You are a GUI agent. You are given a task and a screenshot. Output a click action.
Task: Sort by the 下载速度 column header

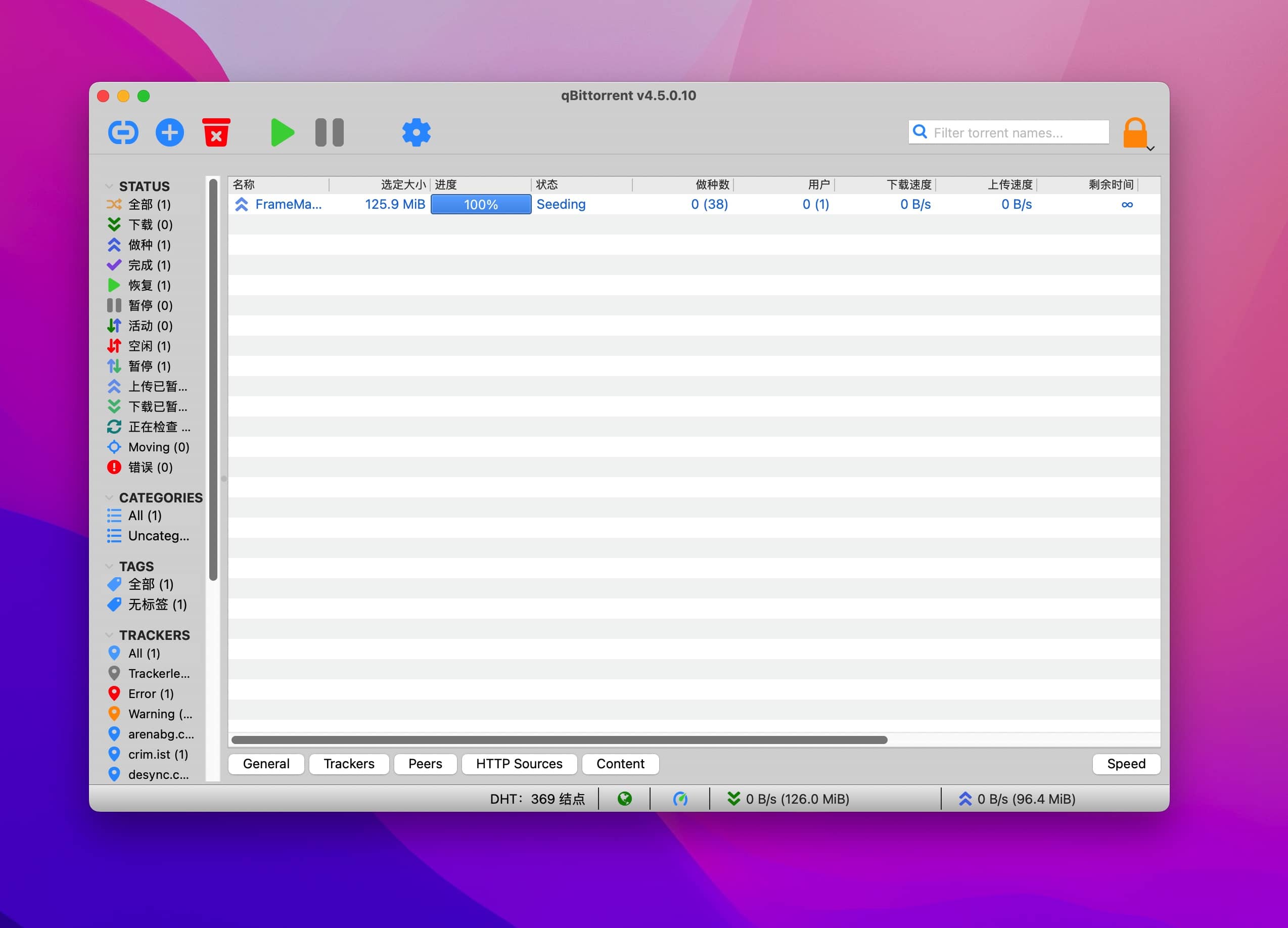(x=885, y=184)
